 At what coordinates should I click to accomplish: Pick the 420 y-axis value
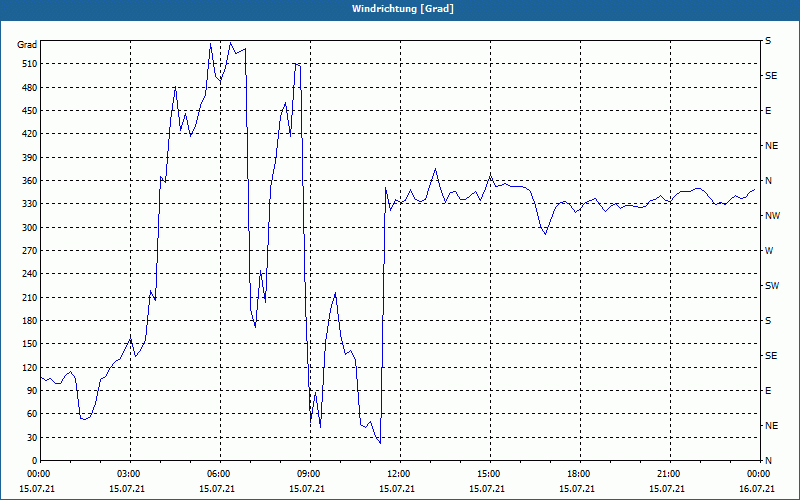(x=30, y=134)
